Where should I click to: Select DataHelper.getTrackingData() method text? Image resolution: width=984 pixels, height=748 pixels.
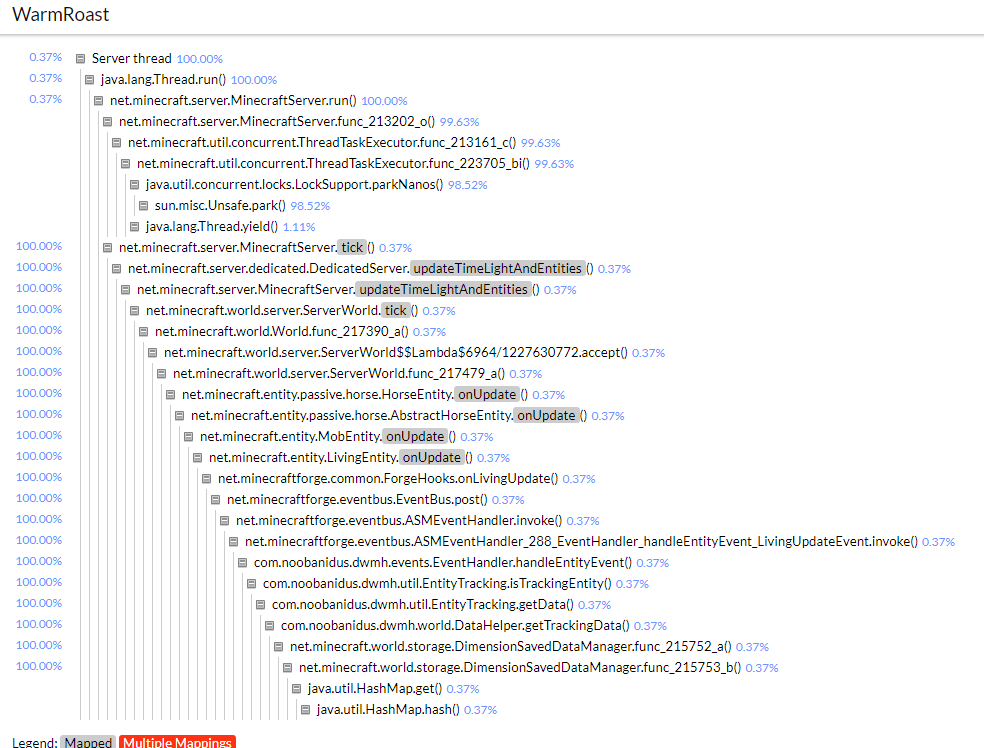coord(455,626)
